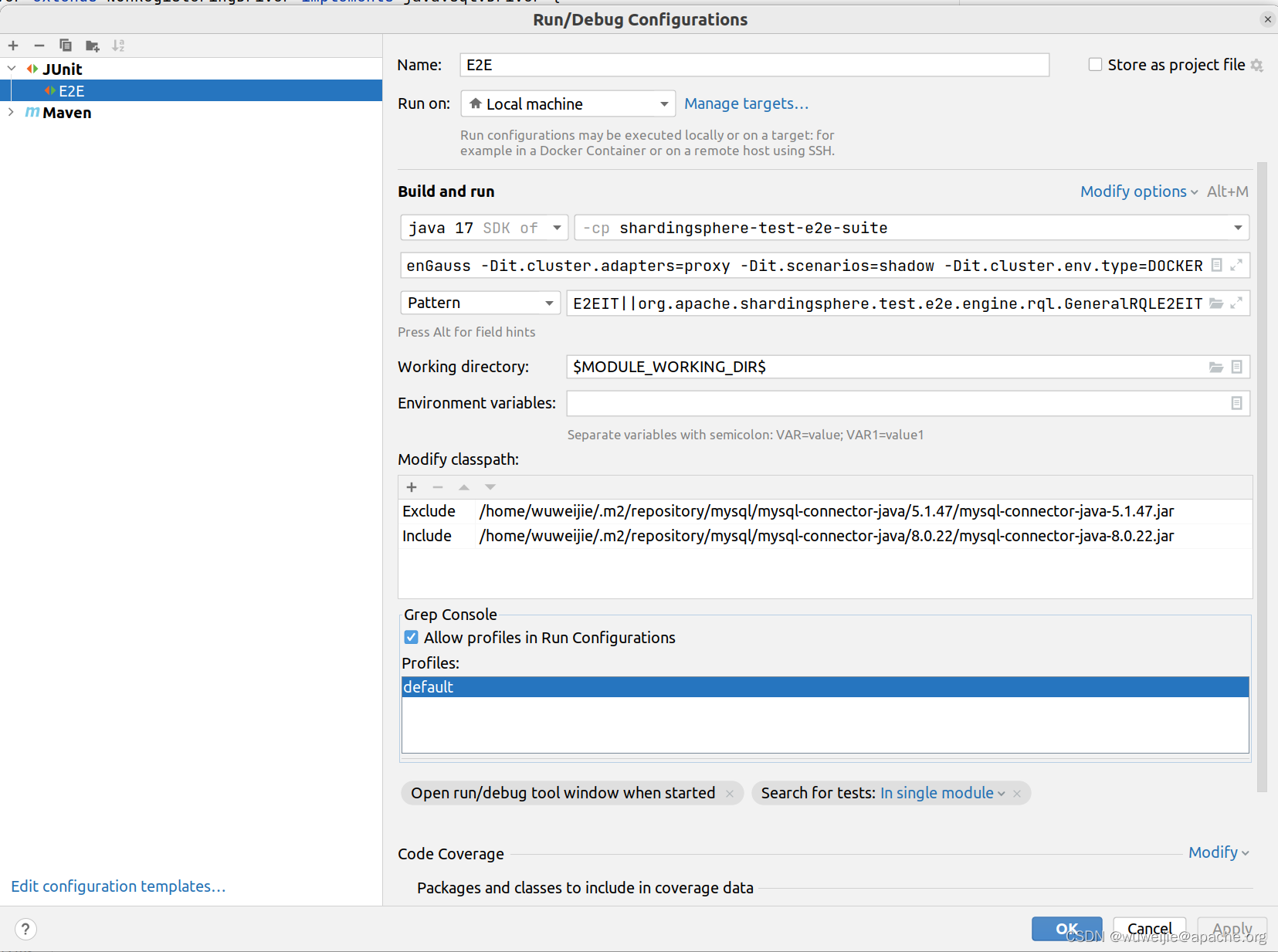Expand the Pattern field
This screenshot has height=952, width=1278.
coord(1236,303)
